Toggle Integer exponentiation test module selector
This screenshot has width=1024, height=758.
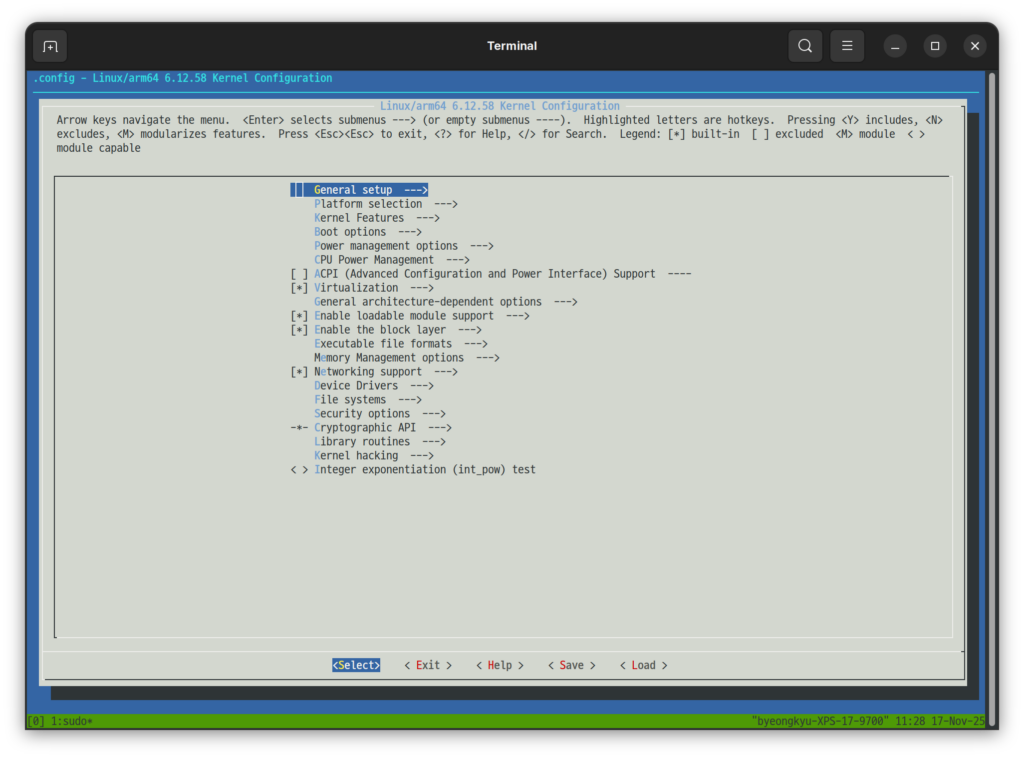299,470
